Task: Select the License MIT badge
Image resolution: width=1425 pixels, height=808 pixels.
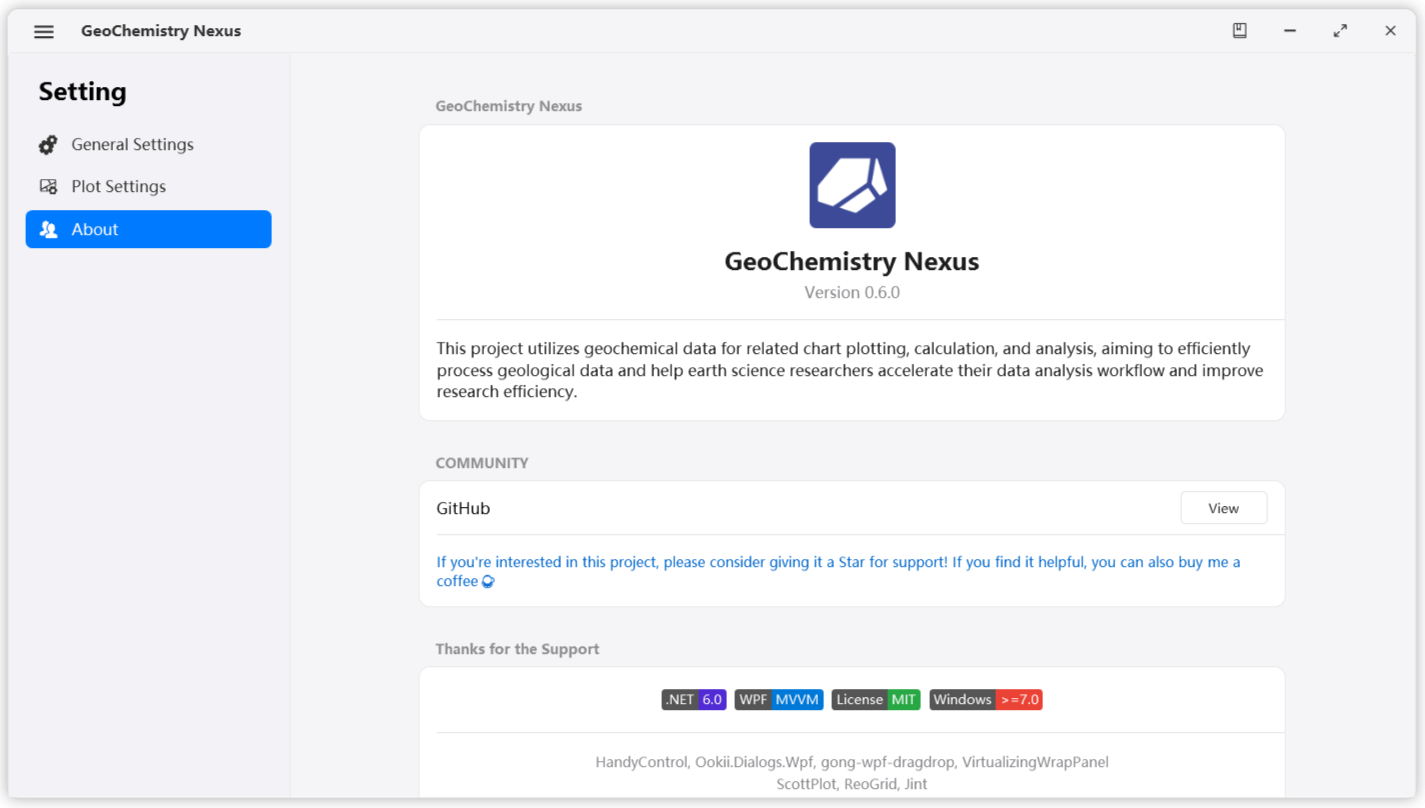Action: click(x=875, y=700)
